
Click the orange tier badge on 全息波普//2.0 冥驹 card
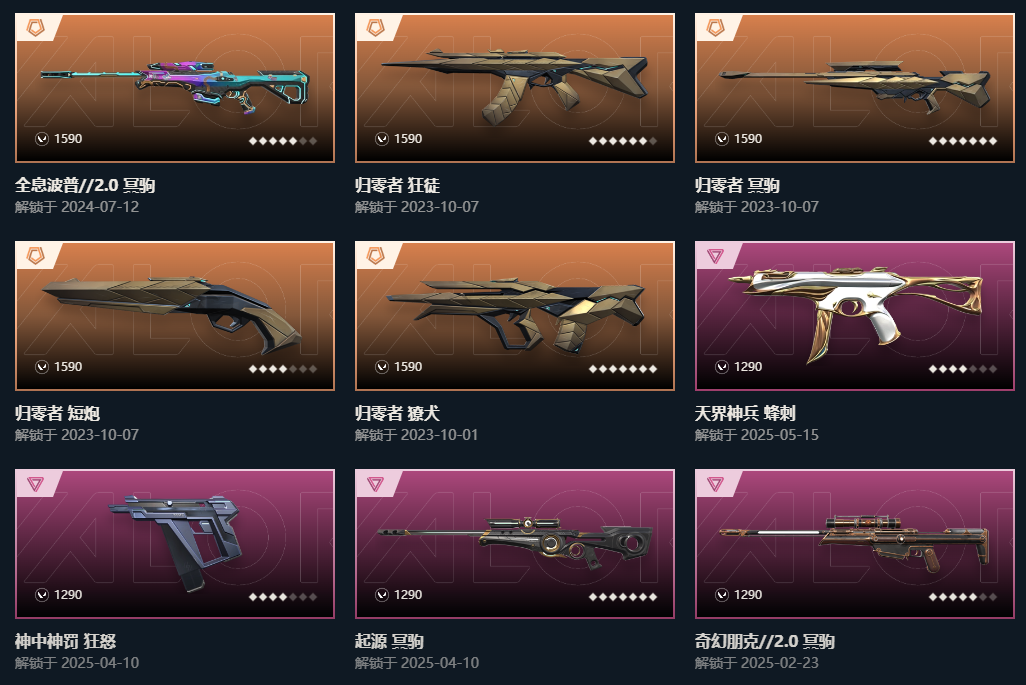point(35,27)
